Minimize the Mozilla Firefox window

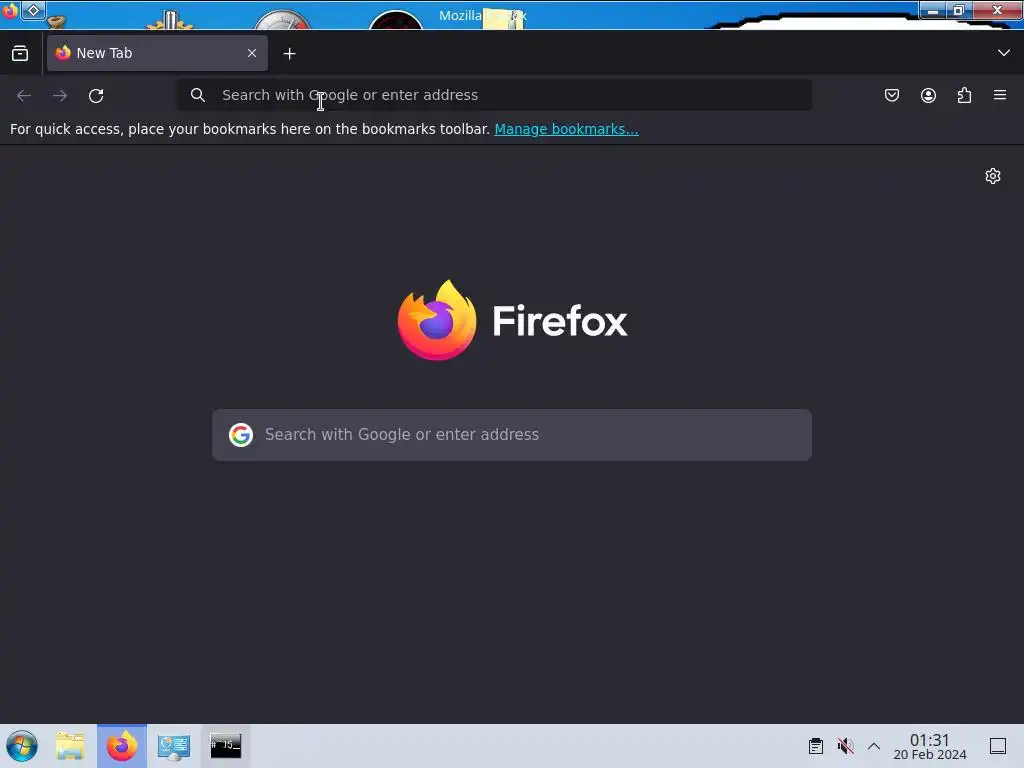pos(933,10)
